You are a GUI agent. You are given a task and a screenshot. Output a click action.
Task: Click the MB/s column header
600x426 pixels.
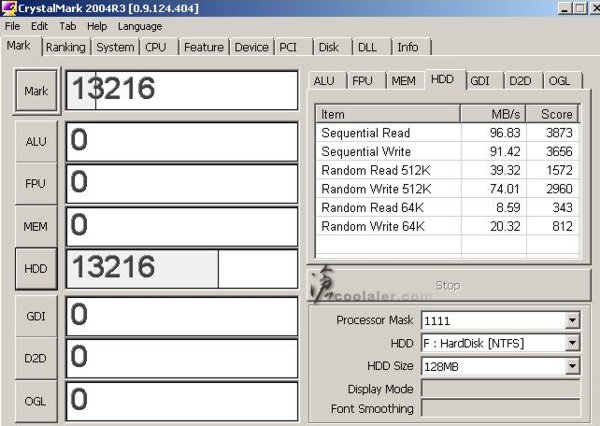click(493, 114)
